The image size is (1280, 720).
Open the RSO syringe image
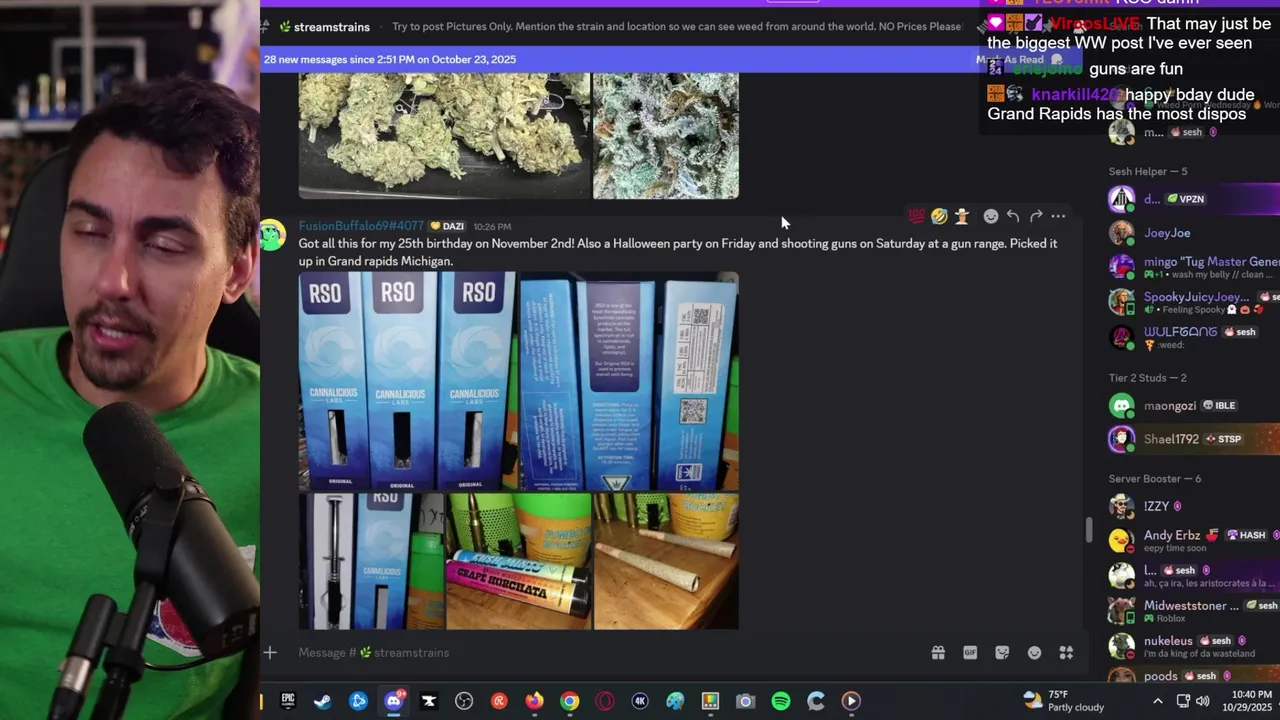(x=371, y=561)
